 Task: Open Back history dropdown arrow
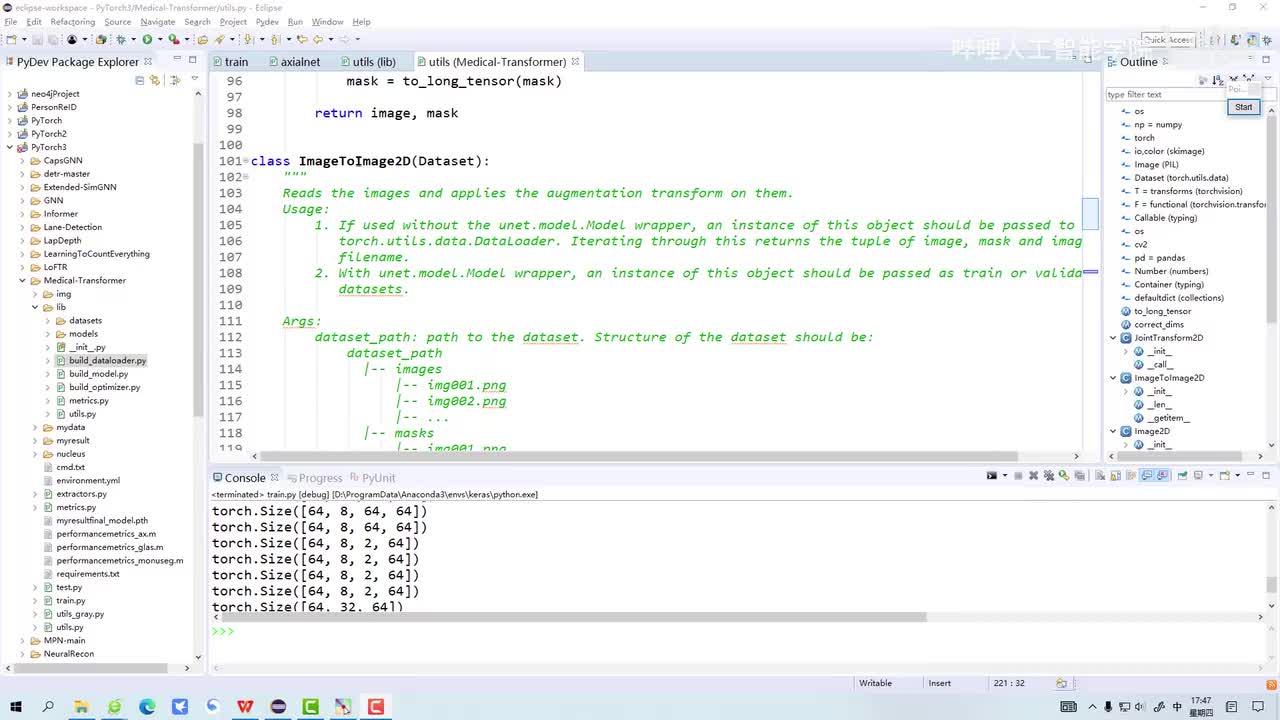[329, 40]
